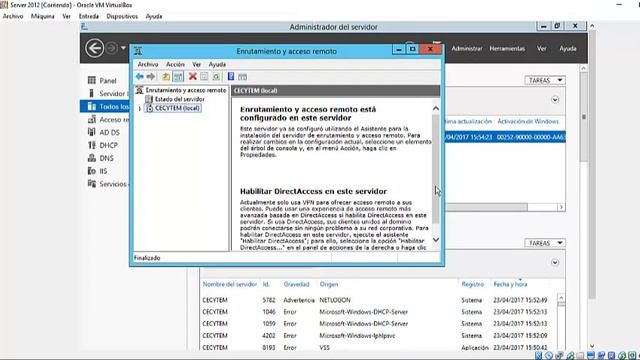
Task: Open the Server Manager Ver menu
Action: (541, 48)
